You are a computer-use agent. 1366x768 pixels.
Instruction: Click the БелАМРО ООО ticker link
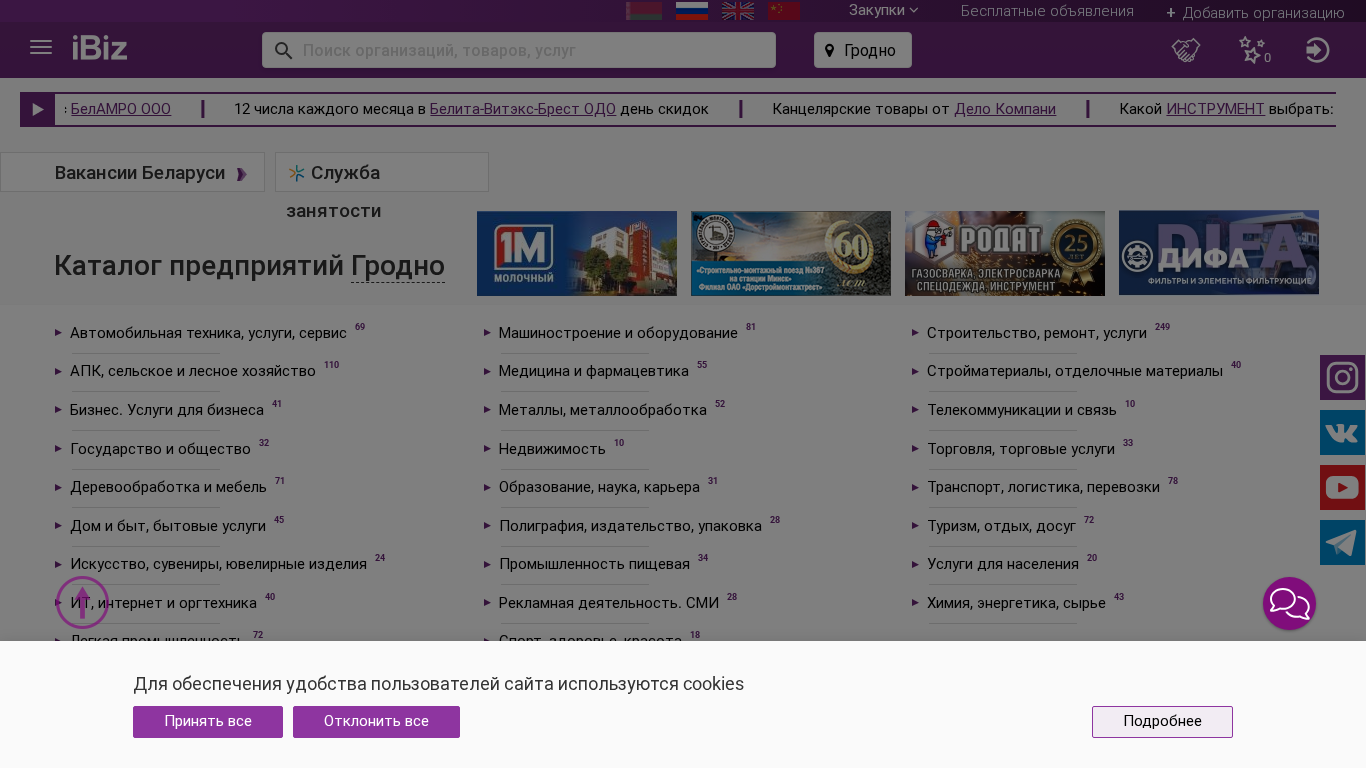click(121, 109)
